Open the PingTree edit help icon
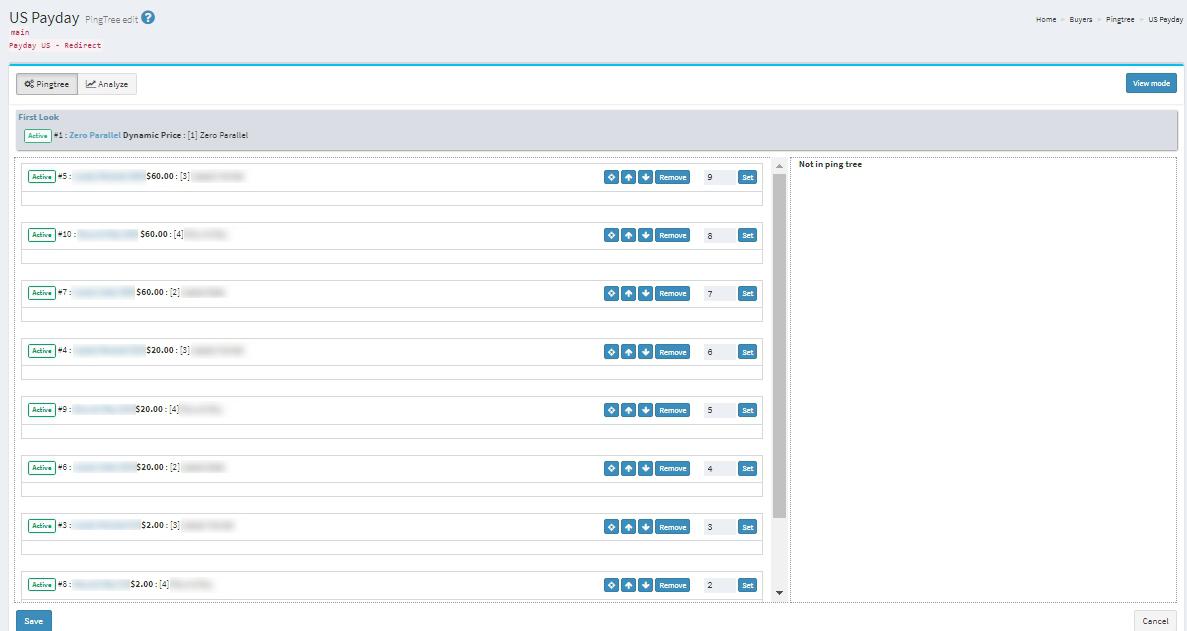 [148, 18]
